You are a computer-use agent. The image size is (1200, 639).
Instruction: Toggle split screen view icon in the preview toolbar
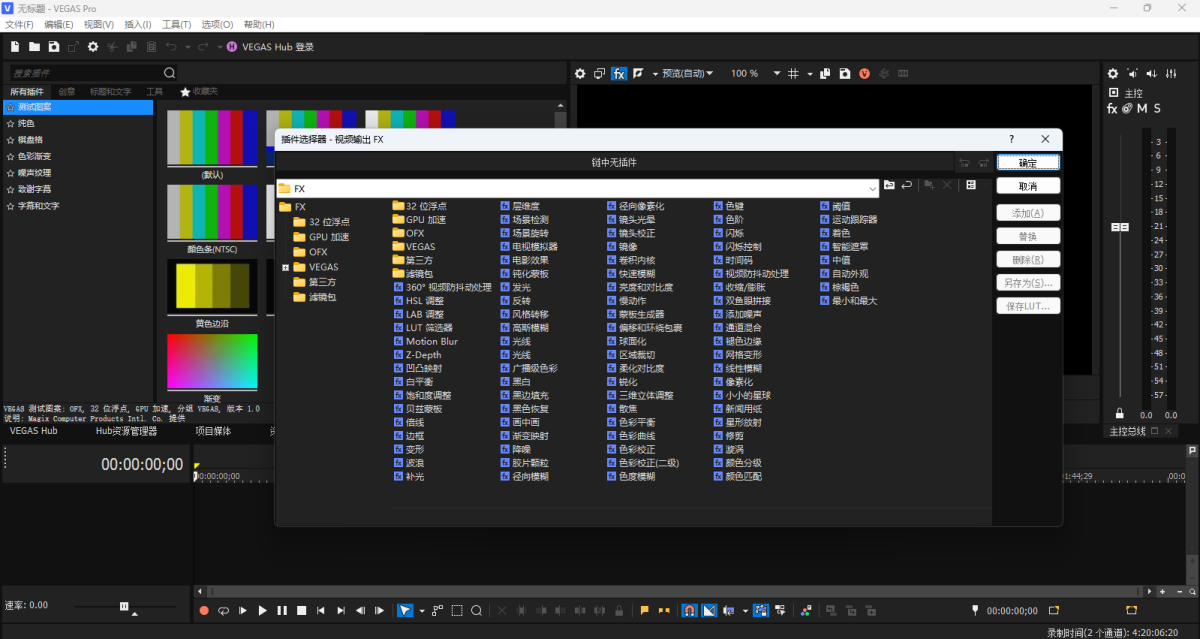(x=638, y=73)
